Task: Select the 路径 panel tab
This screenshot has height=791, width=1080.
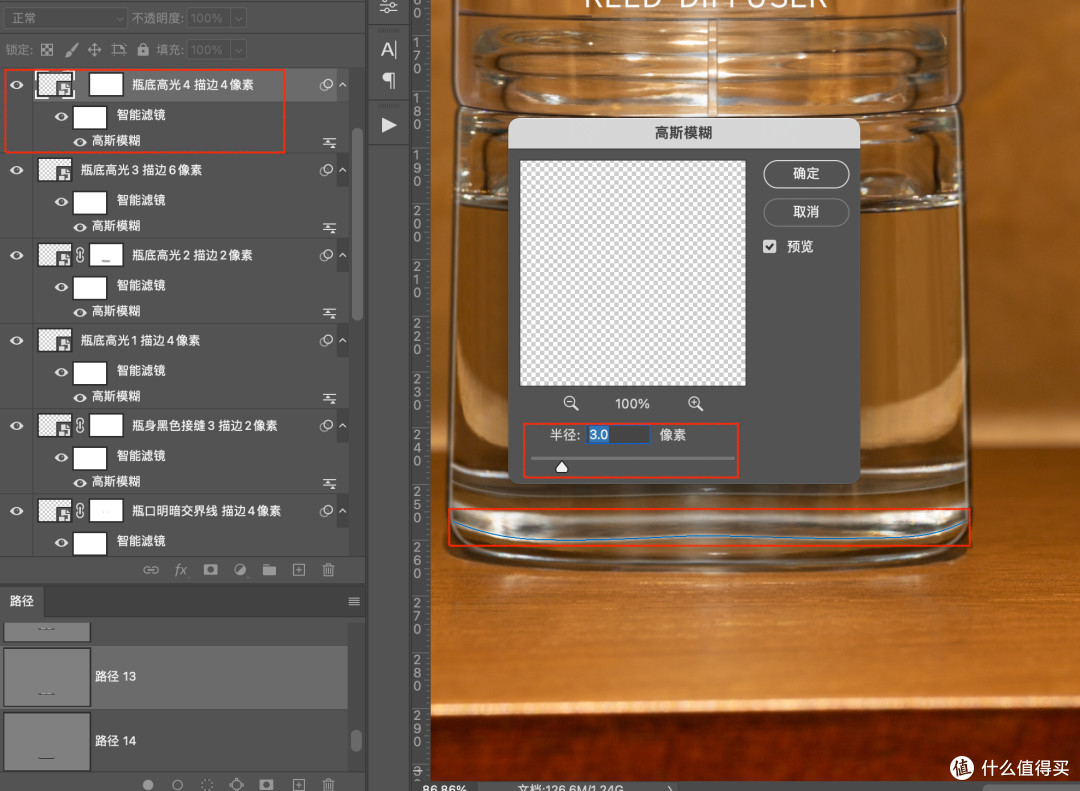Action: [21, 601]
